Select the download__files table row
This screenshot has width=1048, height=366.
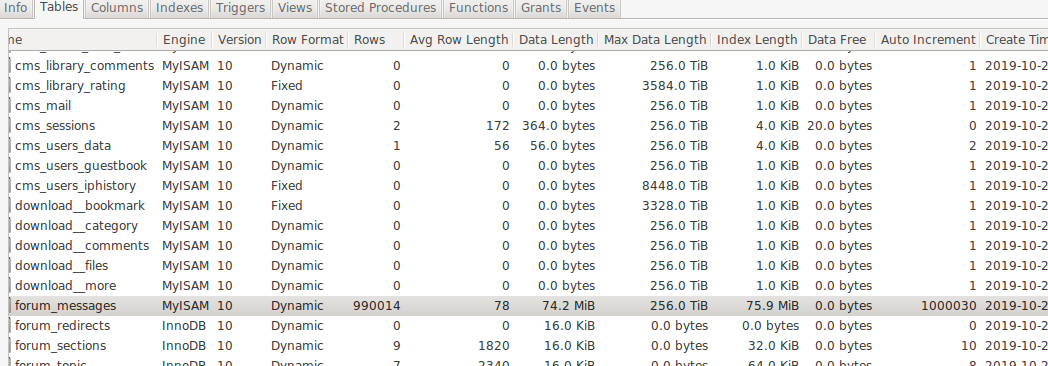528,266
